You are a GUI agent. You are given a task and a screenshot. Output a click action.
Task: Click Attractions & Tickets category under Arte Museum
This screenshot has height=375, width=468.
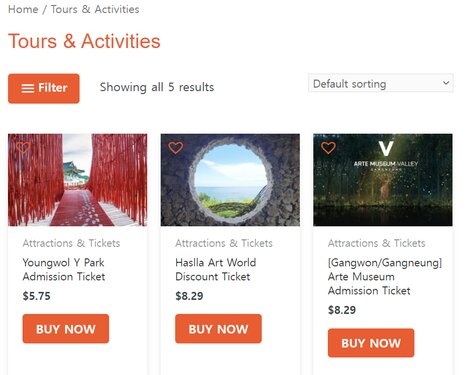point(377,243)
